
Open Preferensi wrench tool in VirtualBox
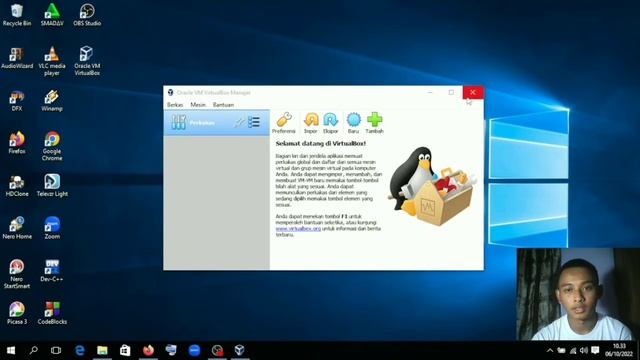284,123
